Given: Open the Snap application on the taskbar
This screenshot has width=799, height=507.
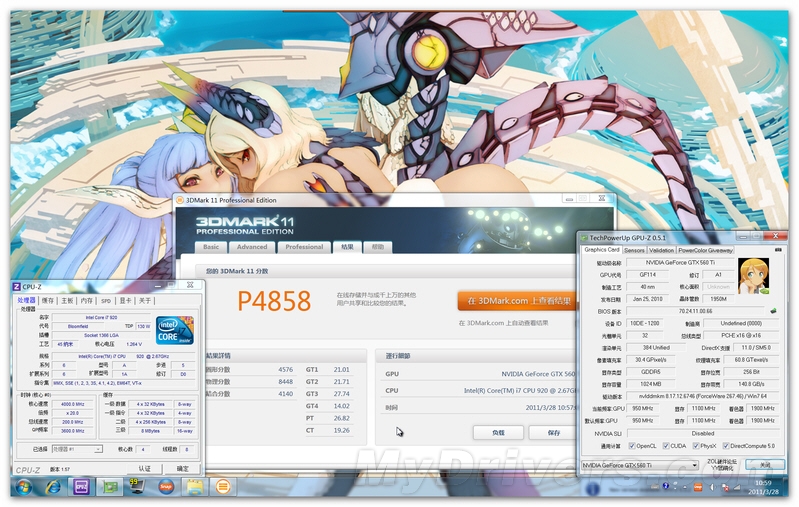Looking at the screenshot, I should tap(166, 487).
